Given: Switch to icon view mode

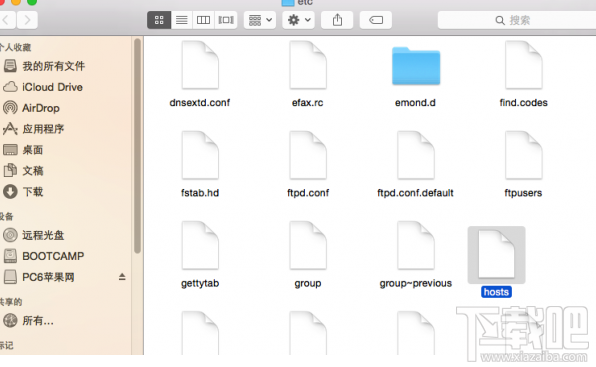Looking at the screenshot, I should (x=159, y=20).
